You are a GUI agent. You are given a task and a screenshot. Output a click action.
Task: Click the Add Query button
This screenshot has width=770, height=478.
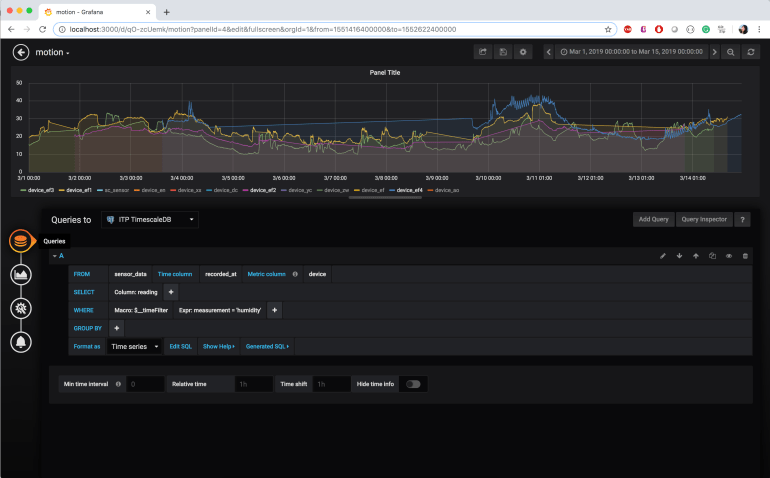click(x=653, y=219)
